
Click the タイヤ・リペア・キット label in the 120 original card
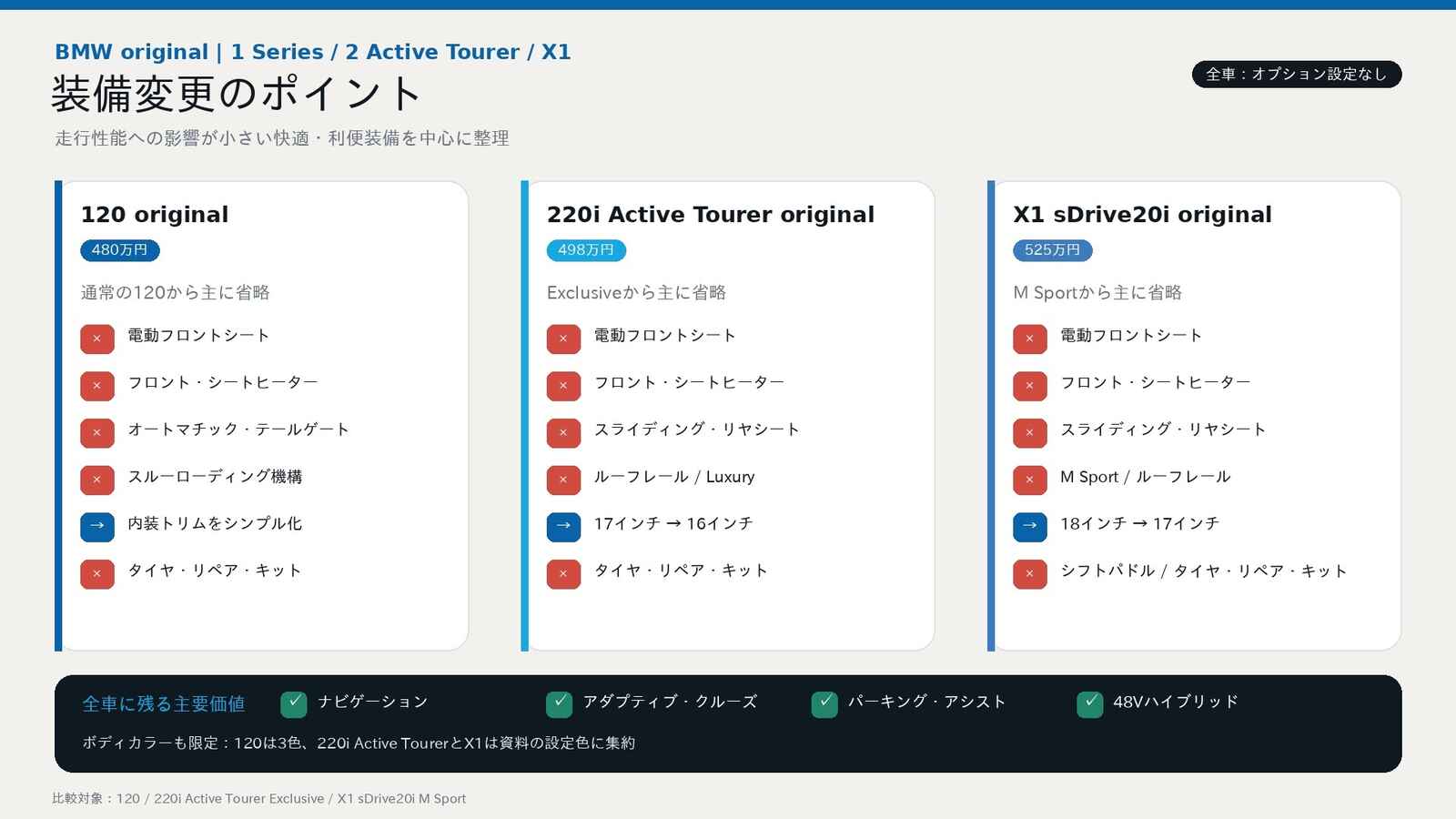tap(215, 571)
